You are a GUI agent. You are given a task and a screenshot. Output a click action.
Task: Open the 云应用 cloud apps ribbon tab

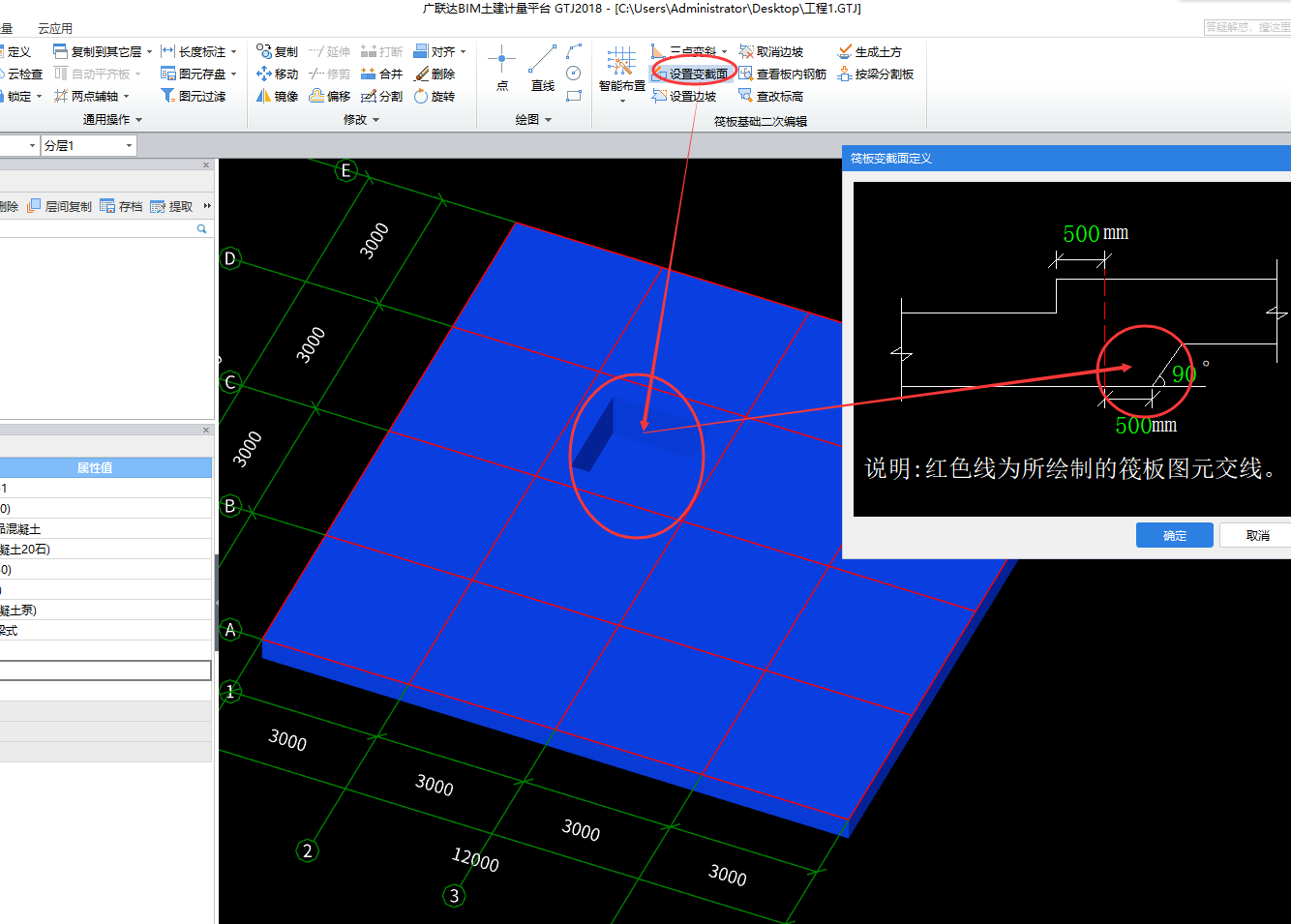[x=55, y=29]
